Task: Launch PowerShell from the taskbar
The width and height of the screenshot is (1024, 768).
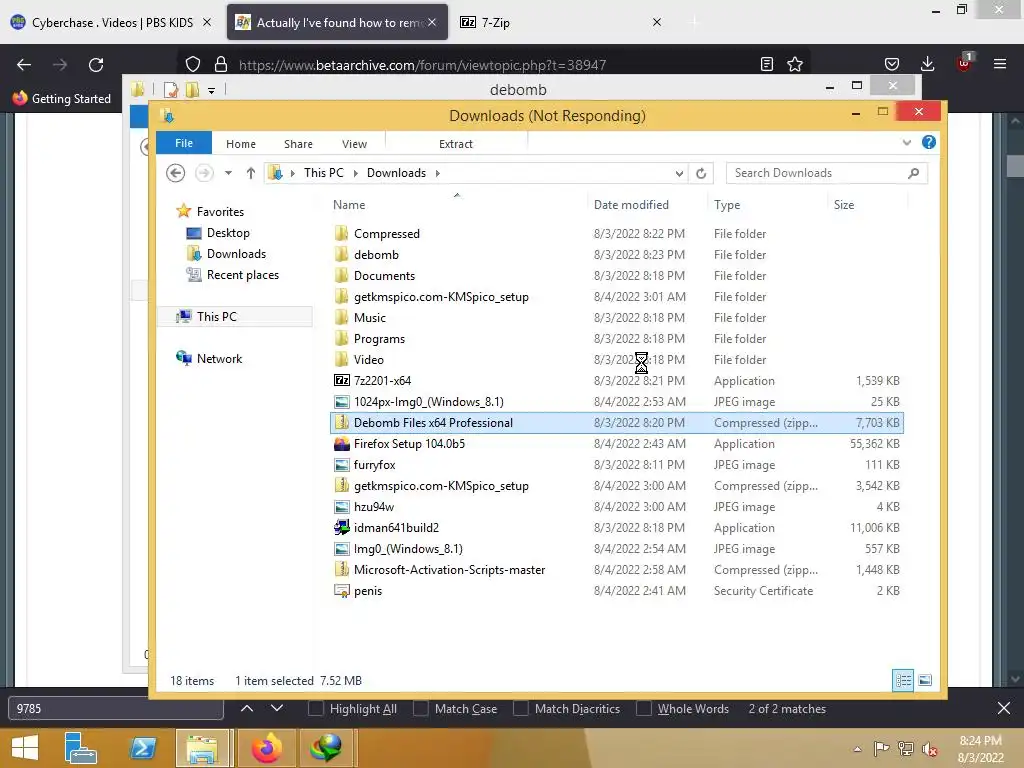Action: coord(142,748)
